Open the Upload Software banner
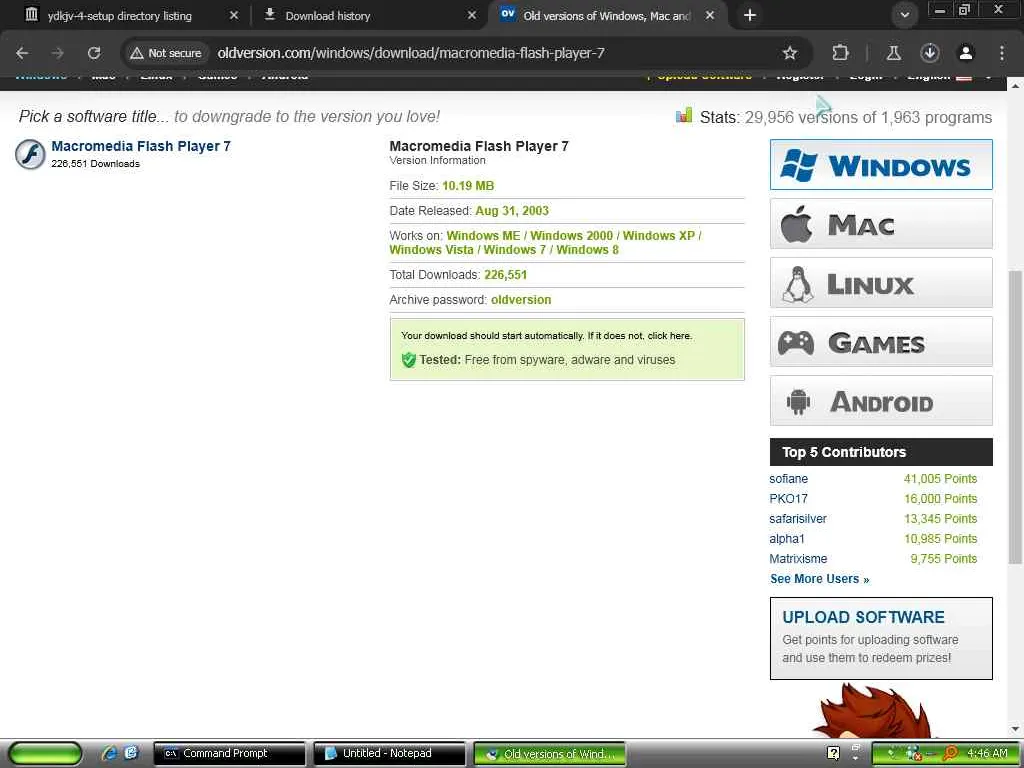The image size is (1024, 768). (x=881, y=638)
